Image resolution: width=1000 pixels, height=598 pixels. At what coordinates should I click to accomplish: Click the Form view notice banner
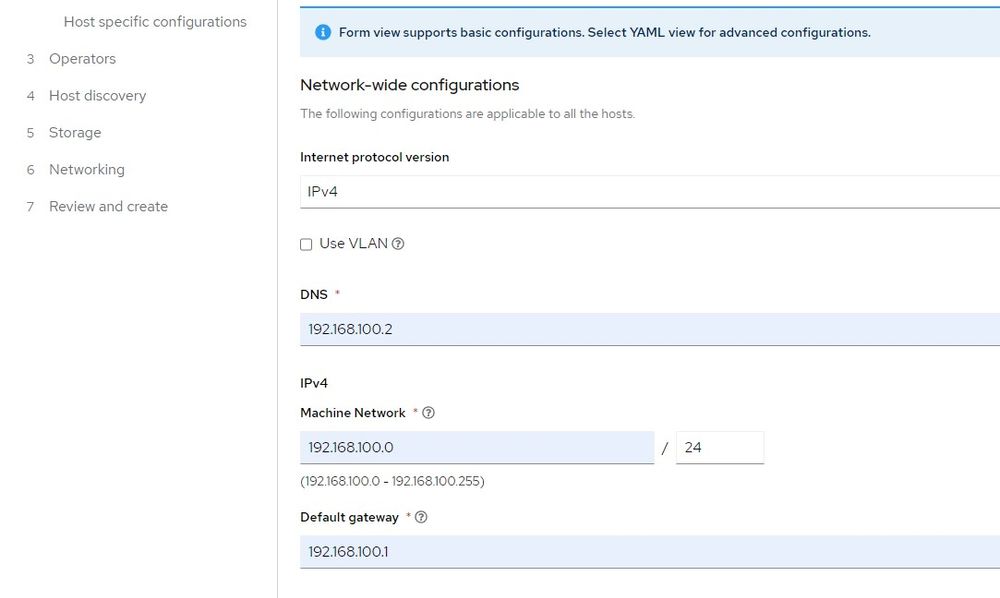(650, 32)
